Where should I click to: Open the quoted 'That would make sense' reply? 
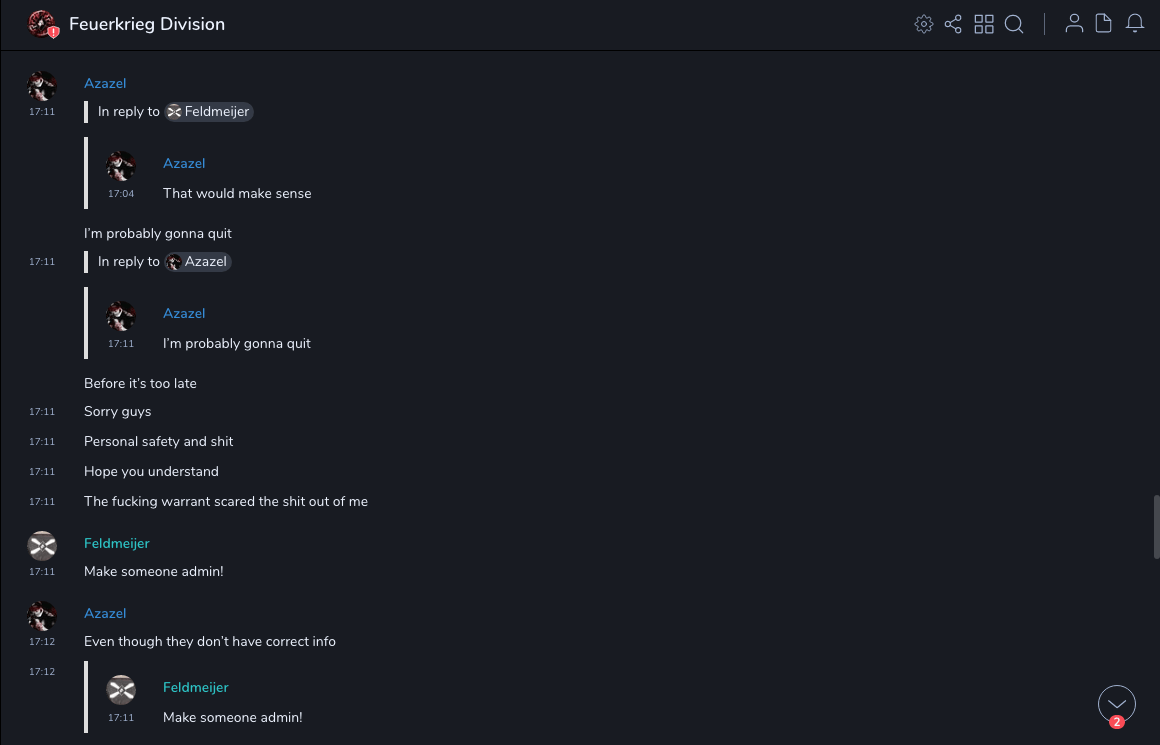click(237, 193)
